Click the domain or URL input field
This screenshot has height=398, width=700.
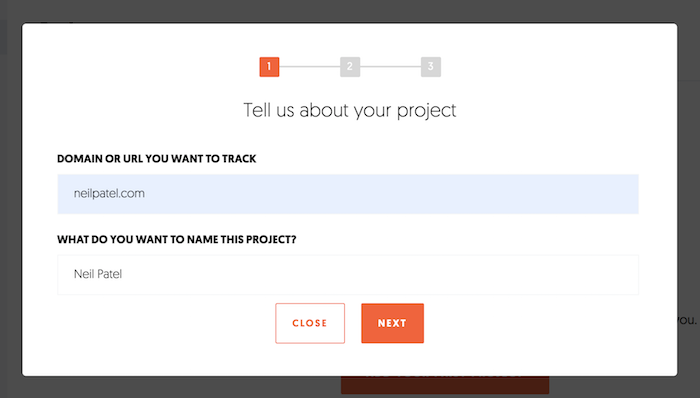[348, 194]
